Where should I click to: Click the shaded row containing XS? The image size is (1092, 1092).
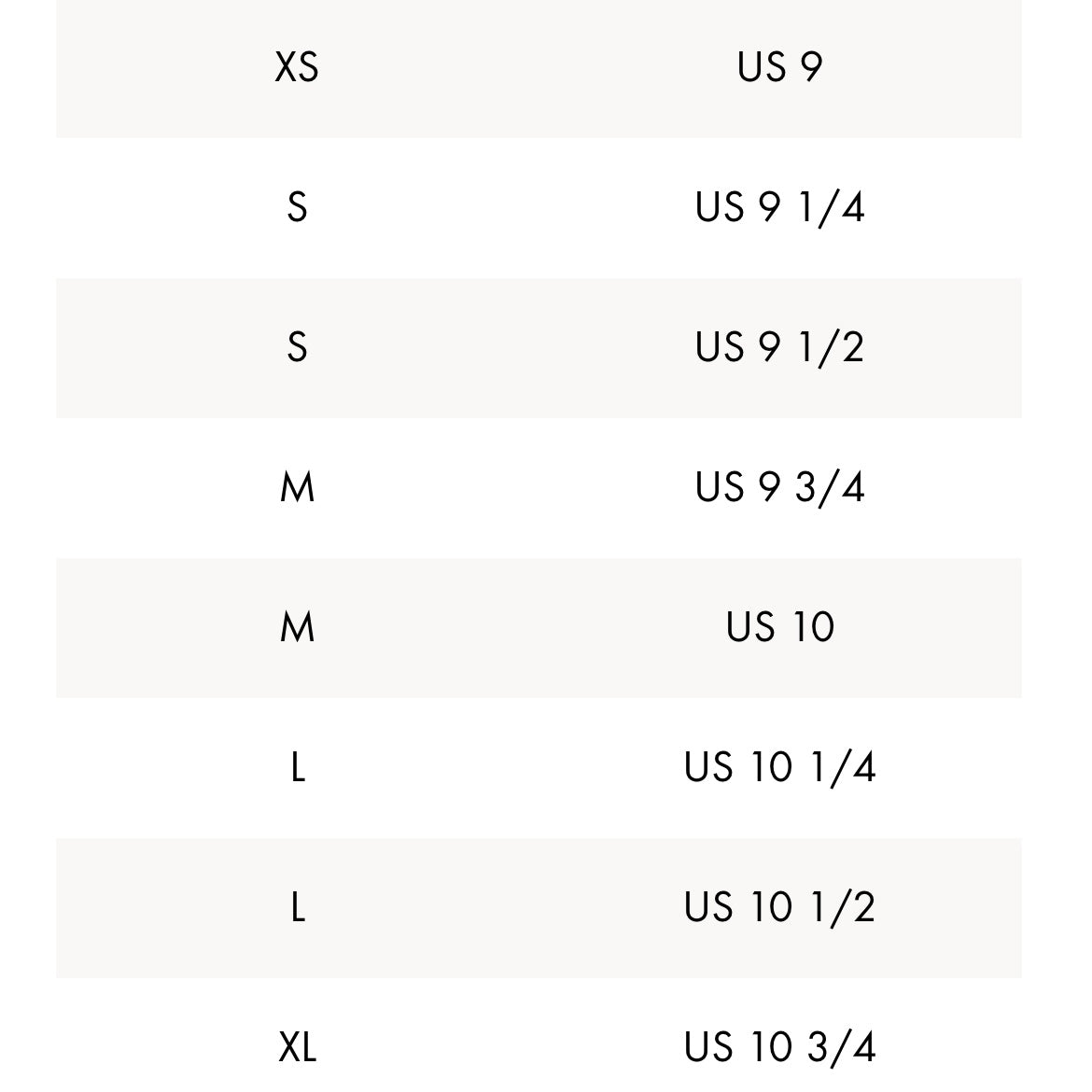point(539,103)
